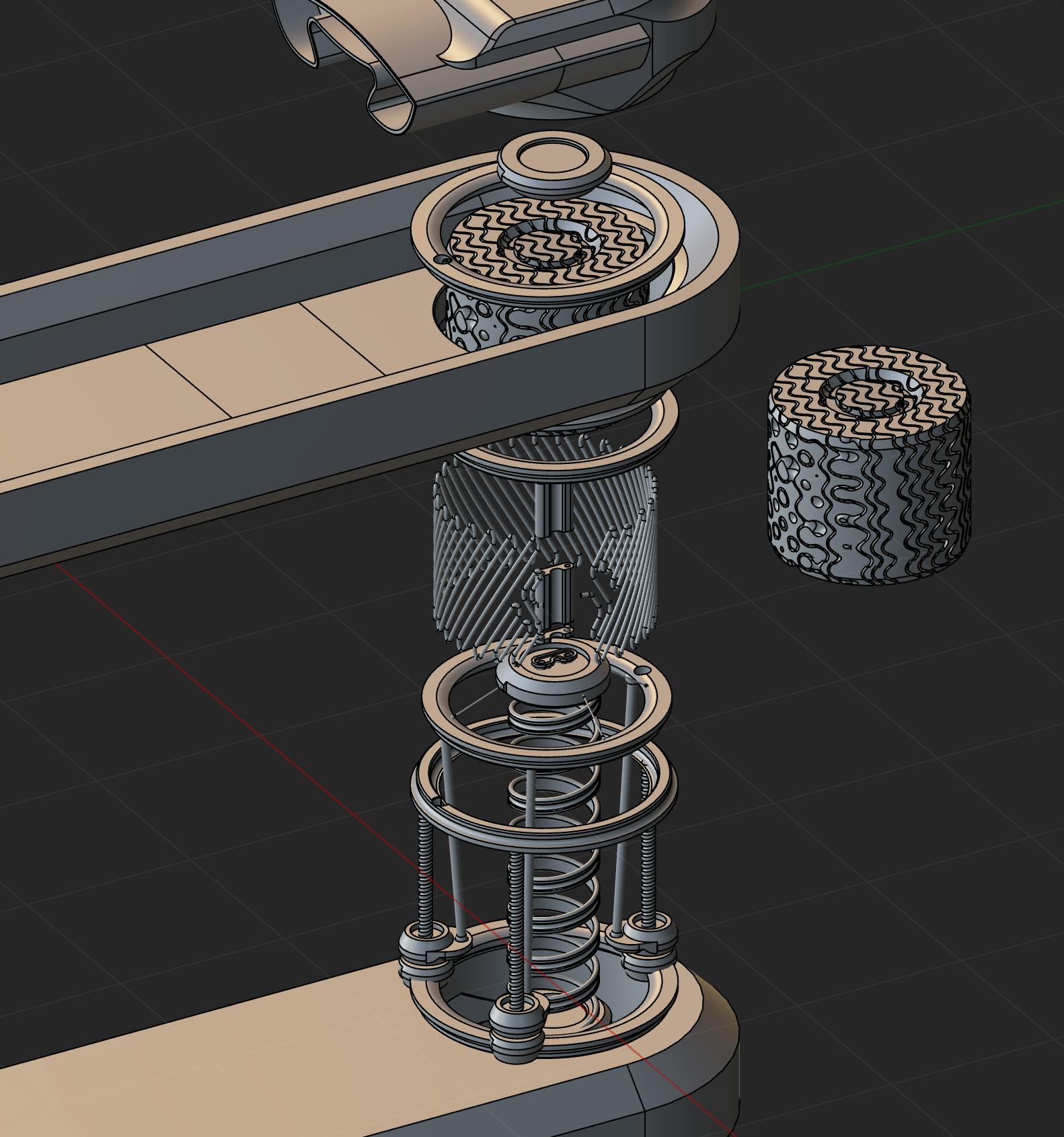1064x1137 pixels.
Task: Select the round cap above the upper arm
Action: pos(555,165)
